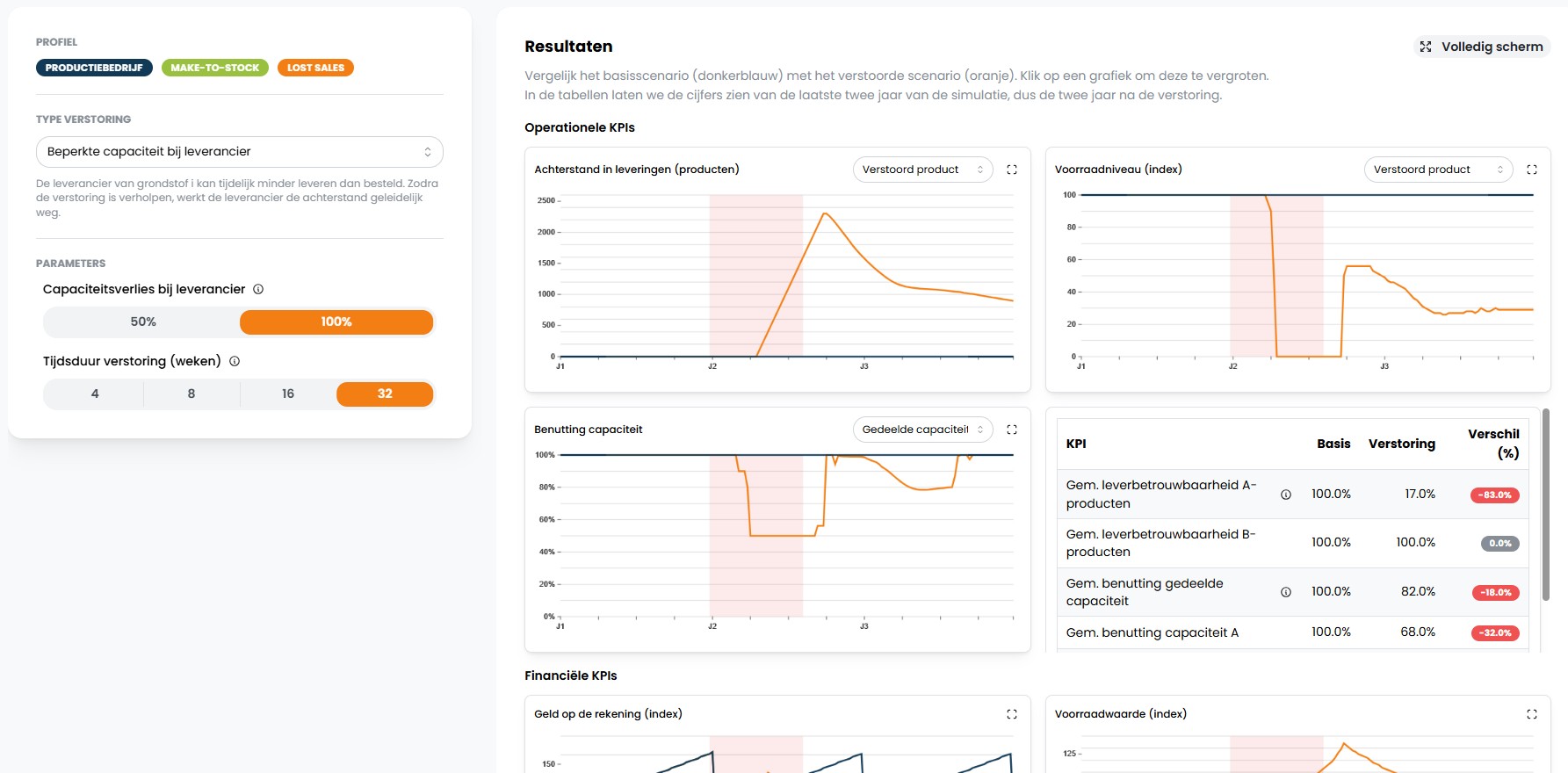This screenshot has height=773, width=1568.
Task: Select disruption duration of 8 weeks
Action: 191,394
